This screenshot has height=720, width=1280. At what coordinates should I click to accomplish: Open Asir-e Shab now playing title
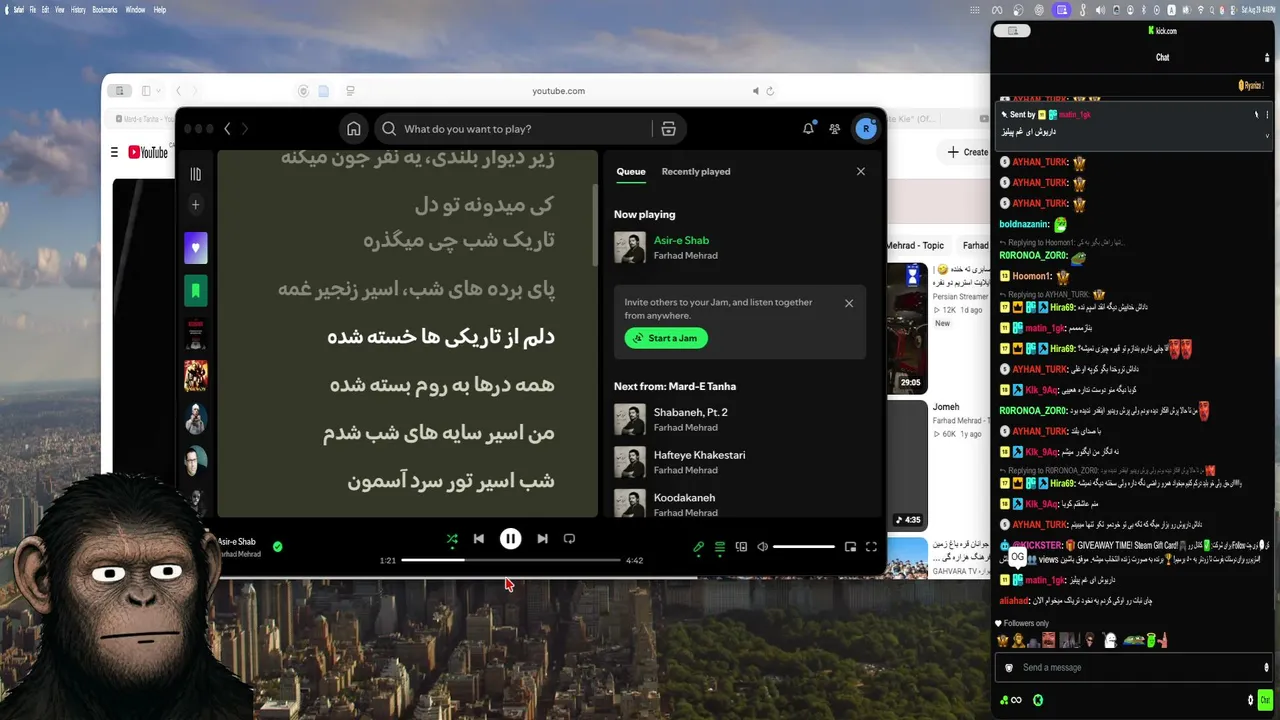tap(681, 241)
